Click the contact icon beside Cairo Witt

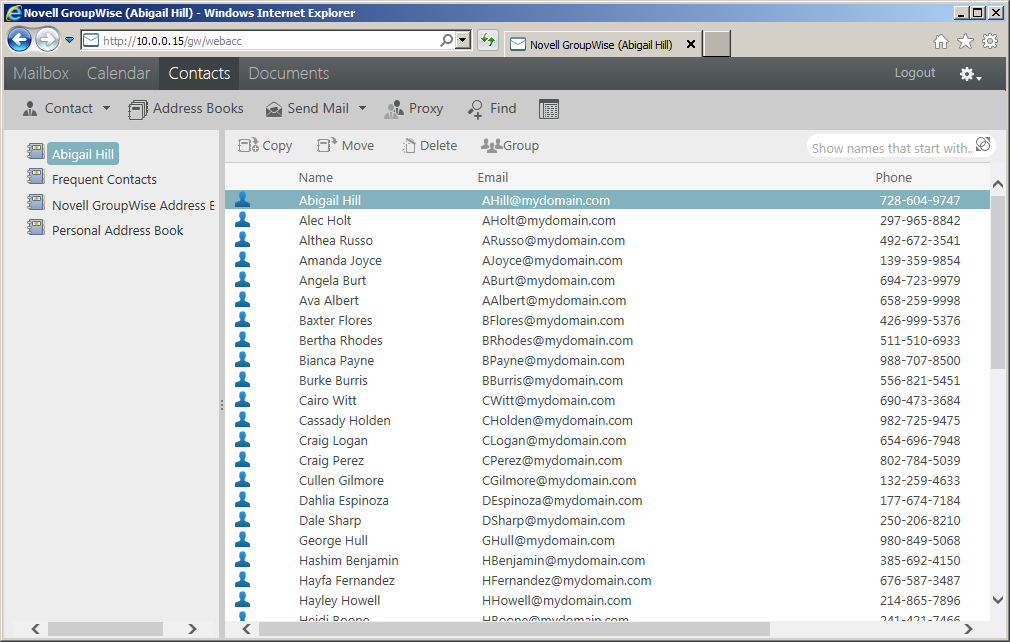click(242, 399)
